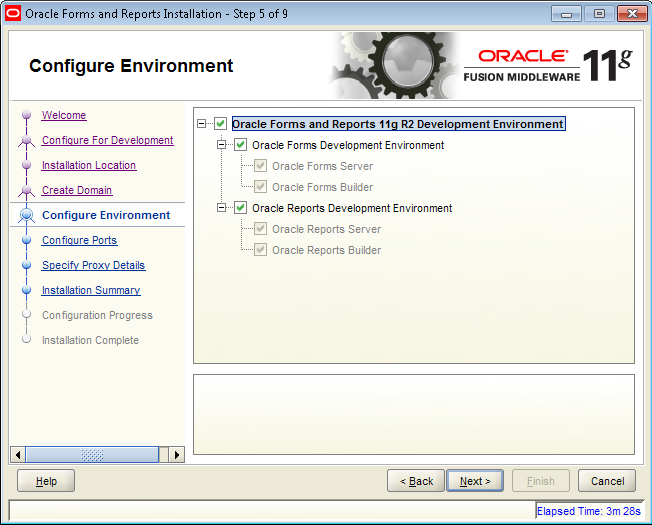The width and height of the screenshot is (652, 525).
Task: Click the Installation Location step bullet icon
Action: [x=27, y=165]
